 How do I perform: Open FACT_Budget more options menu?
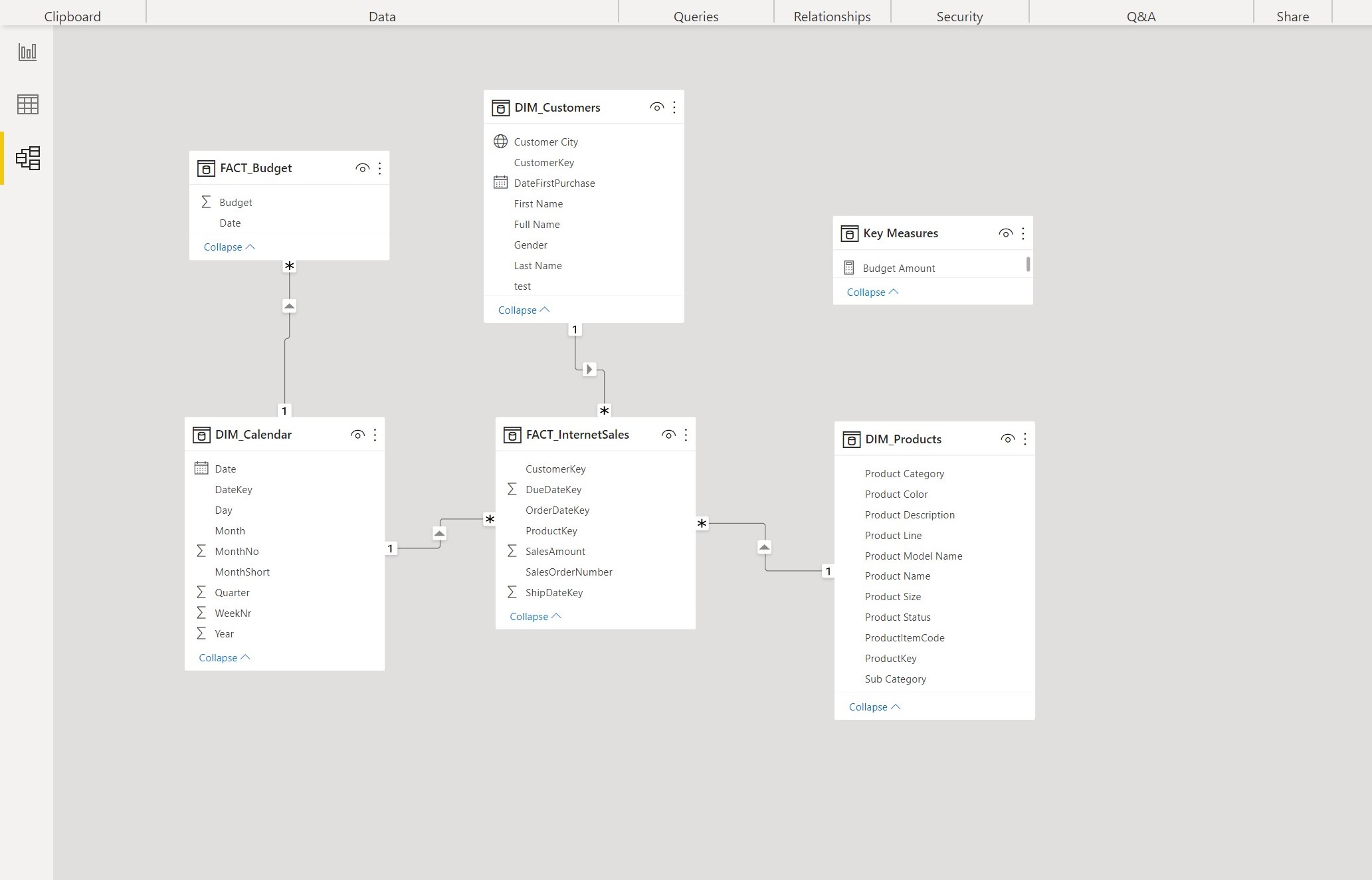379,168
